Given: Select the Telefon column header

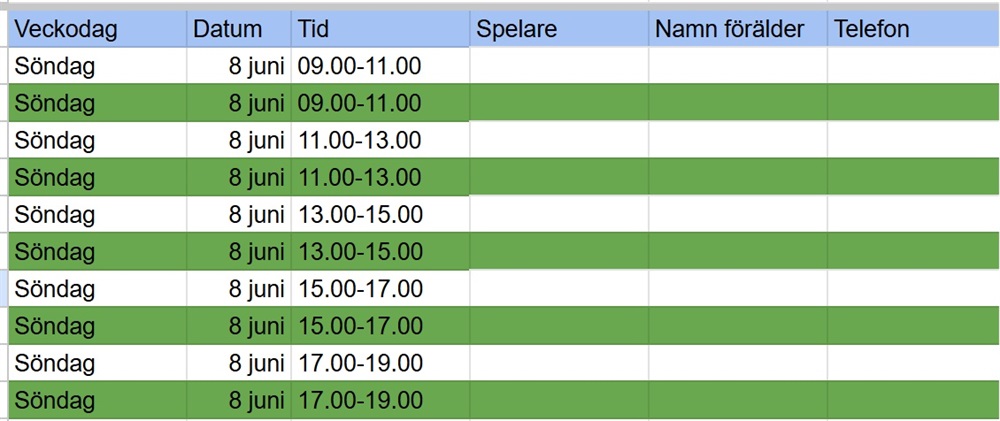Looking at the screenshot, I should point(912,29).
